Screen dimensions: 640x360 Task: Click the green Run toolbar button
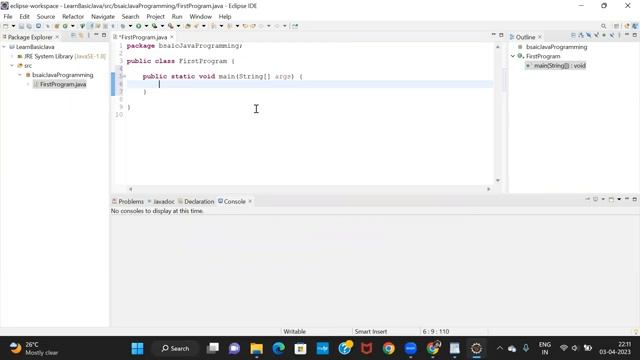click(139, 26)
